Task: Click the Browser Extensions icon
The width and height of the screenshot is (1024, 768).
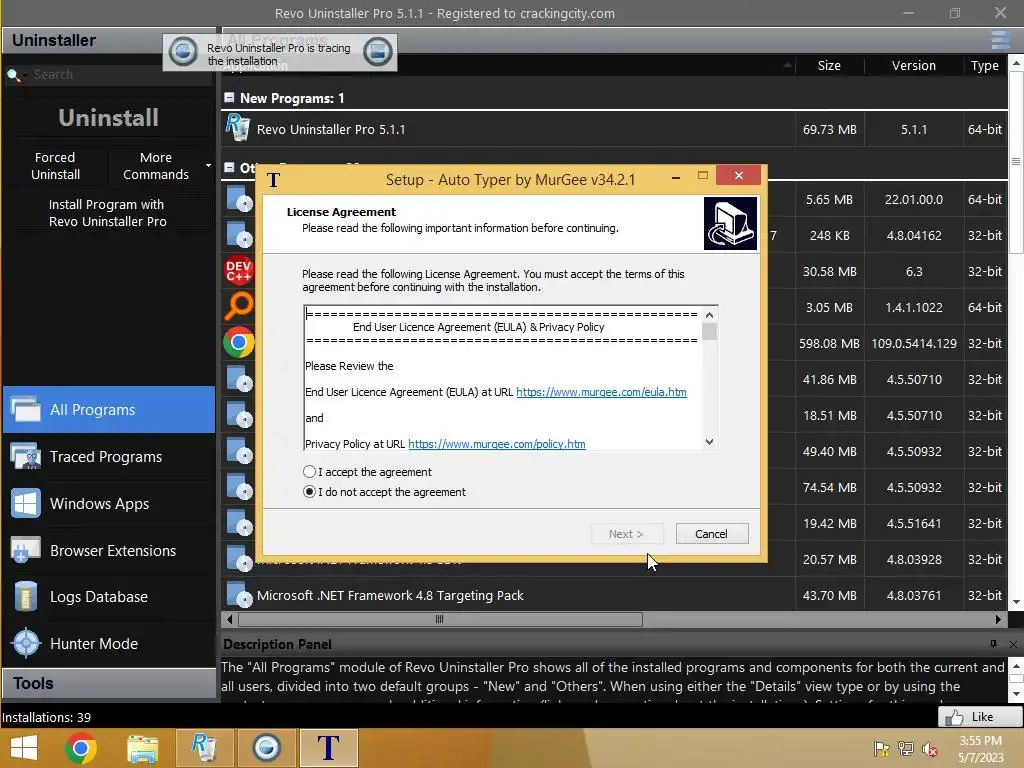Action: point(25,551)
